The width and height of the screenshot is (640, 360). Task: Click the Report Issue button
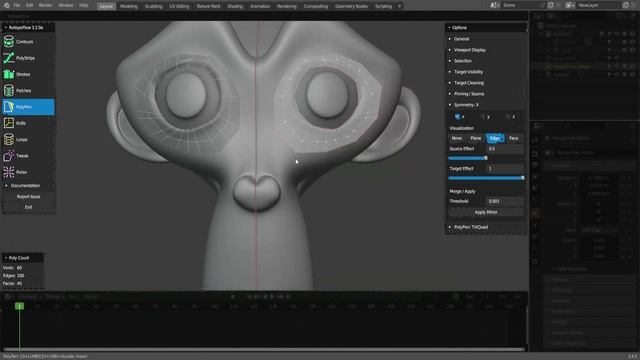coord(28,197)
